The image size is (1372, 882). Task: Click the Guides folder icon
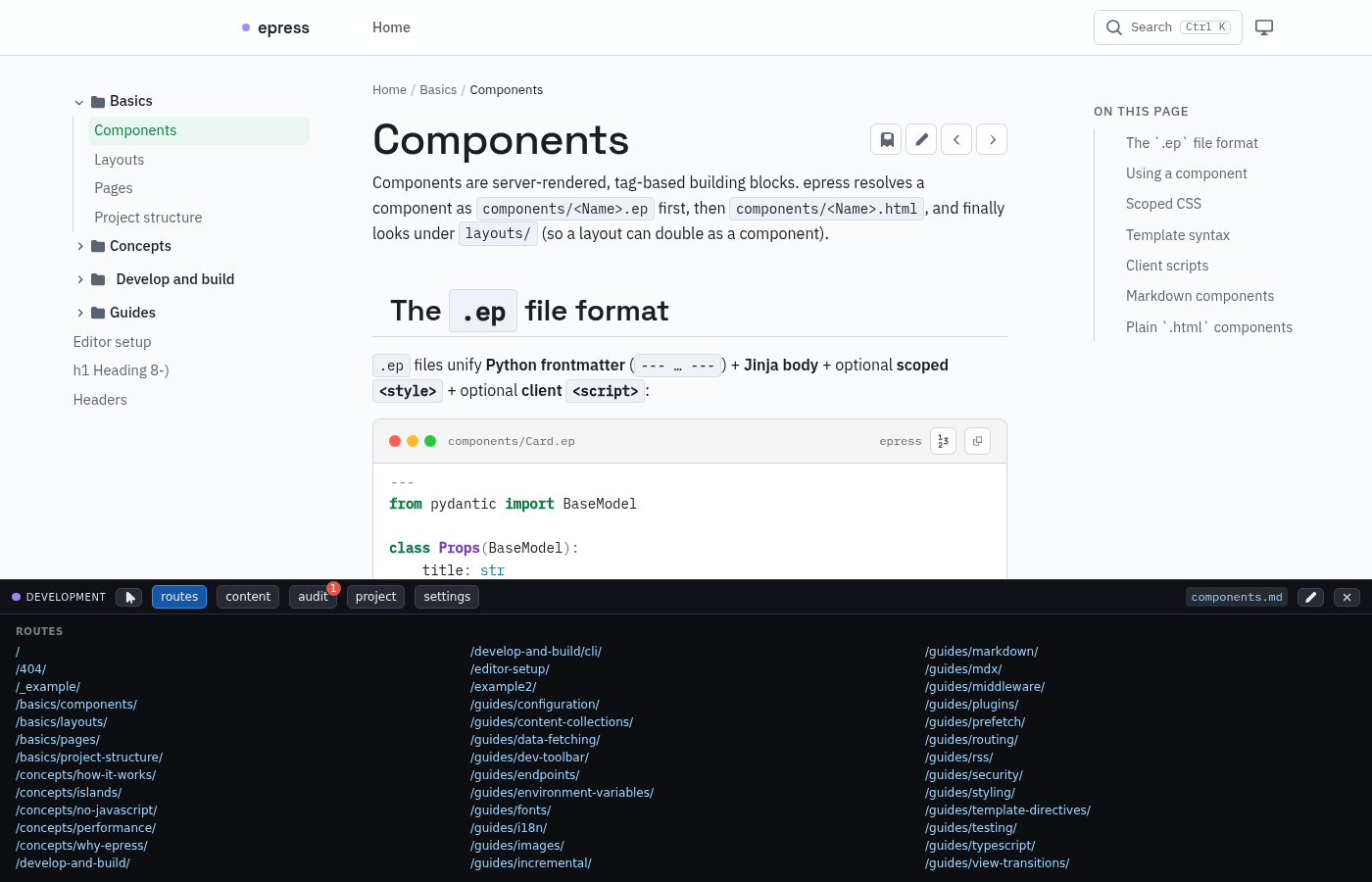98,313
